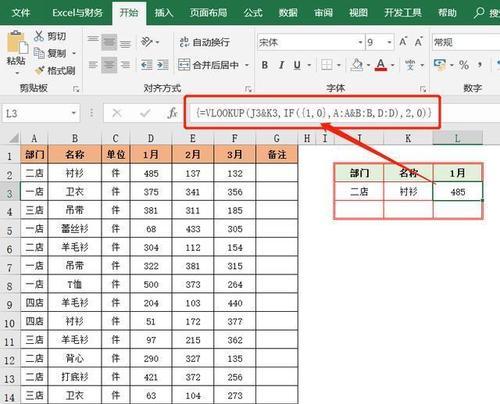Apply percent style format
The image size is (500, 404).
pyautogui.click(x=464, y=65)
